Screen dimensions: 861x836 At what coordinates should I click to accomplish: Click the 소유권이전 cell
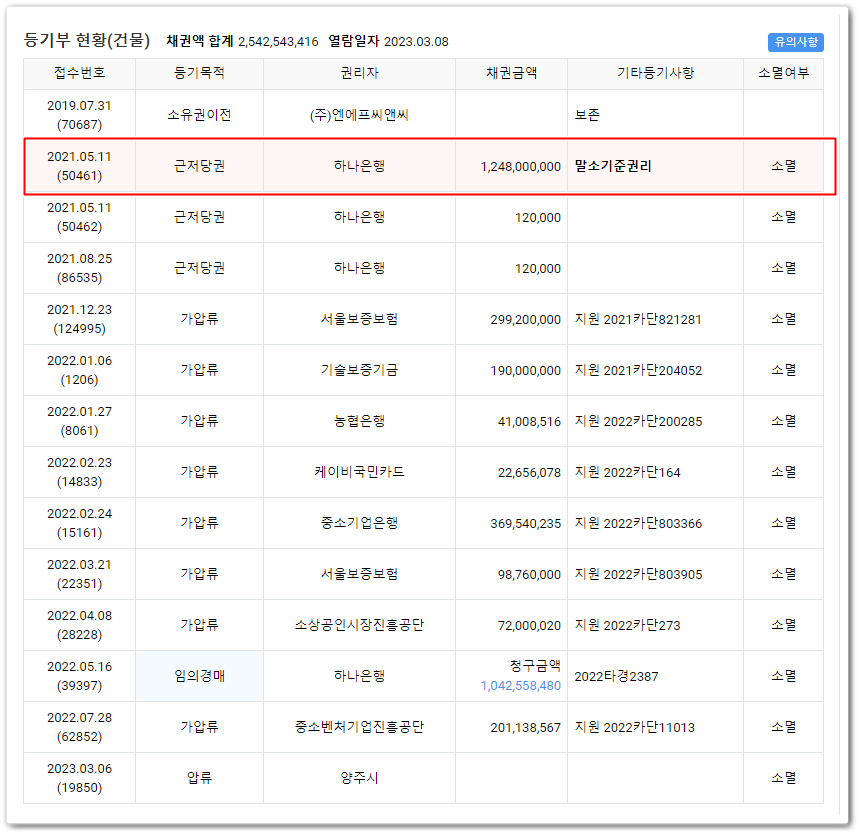pos(199,115)
